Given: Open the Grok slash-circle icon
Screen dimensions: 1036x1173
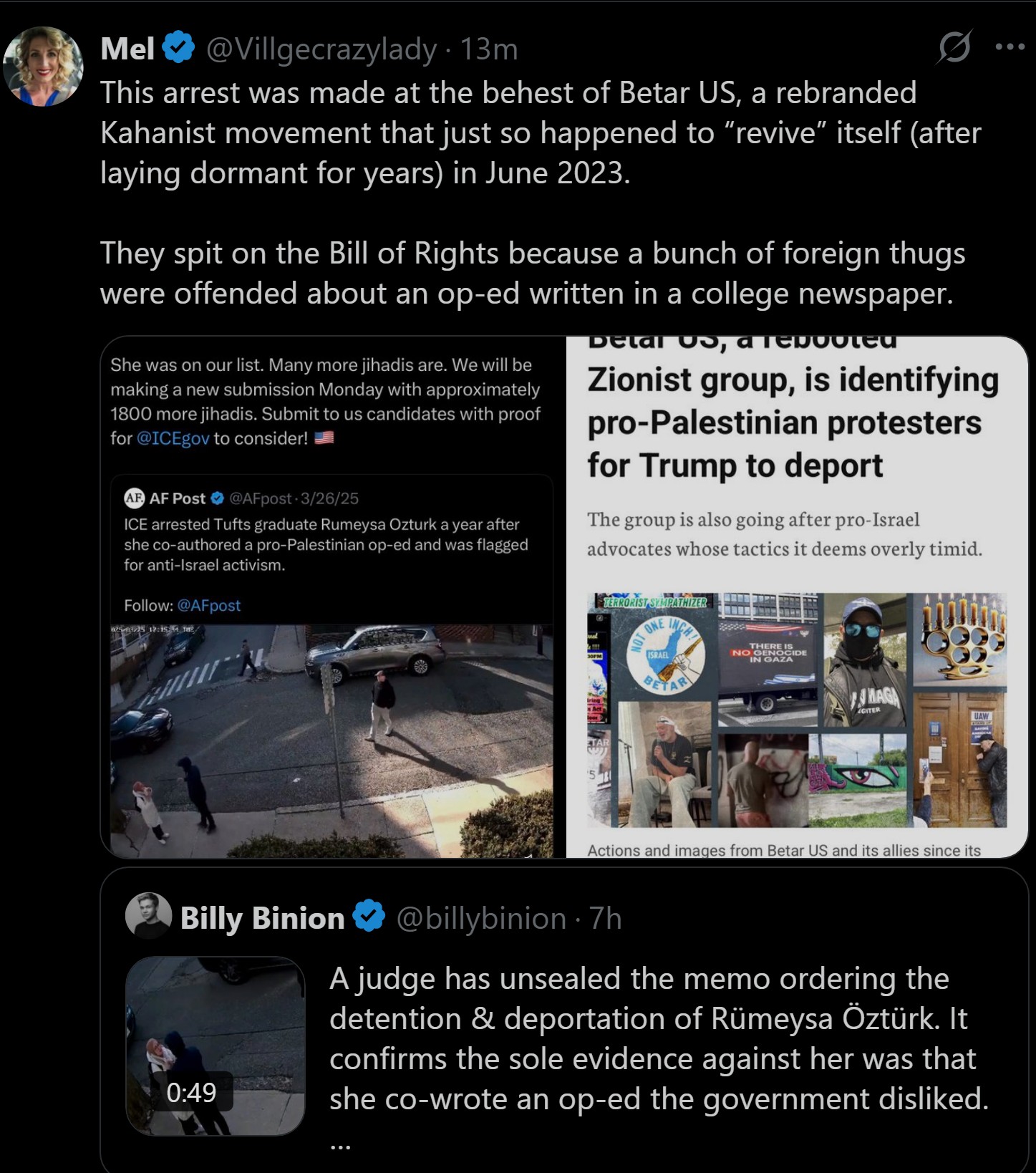Looking at the screenshot, I should point(954,47).
